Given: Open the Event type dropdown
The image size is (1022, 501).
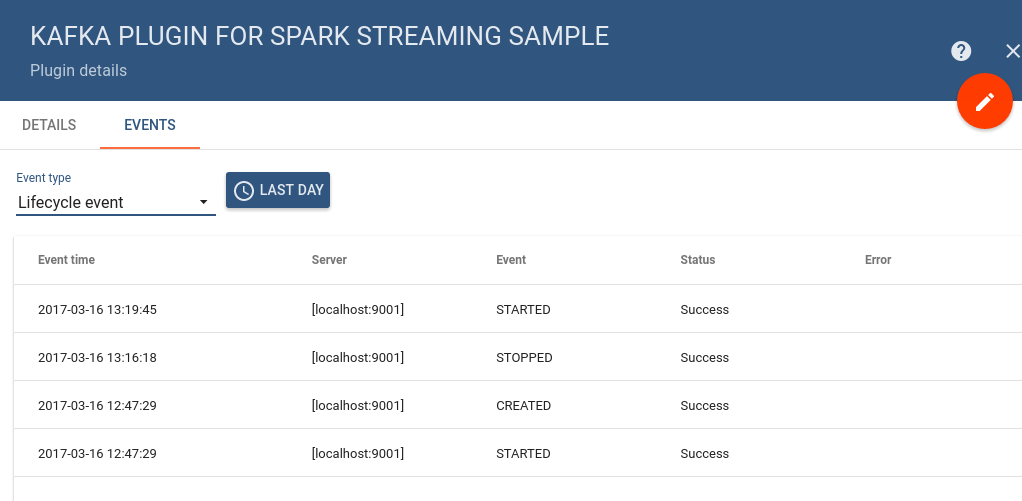Looking at the screenshot, I should [x=115, y=202].
